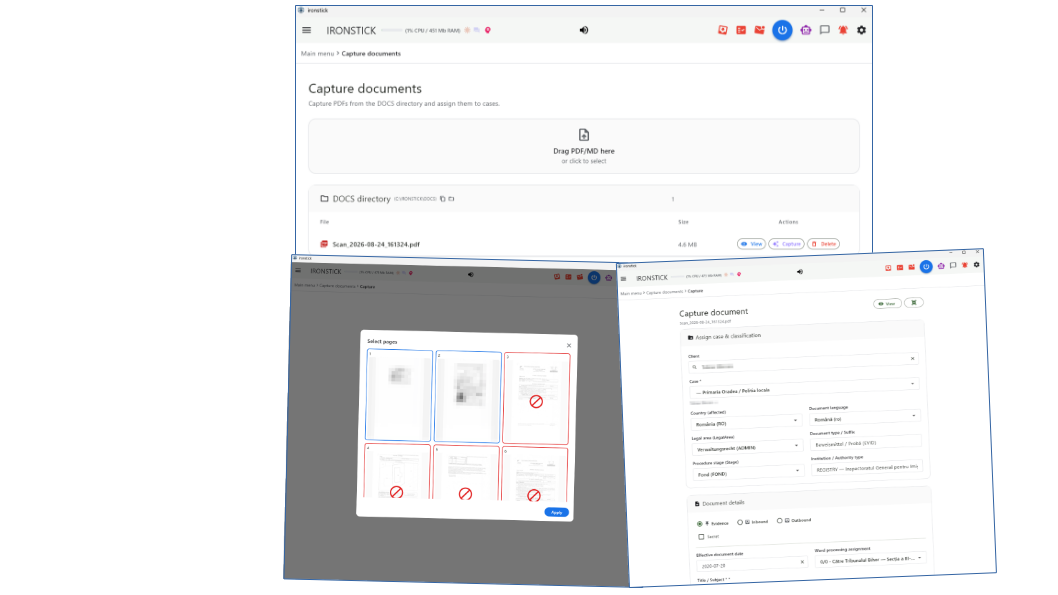
Task: View Scan_2026-08-24_161324.pdf file
Action: [752, 244]
